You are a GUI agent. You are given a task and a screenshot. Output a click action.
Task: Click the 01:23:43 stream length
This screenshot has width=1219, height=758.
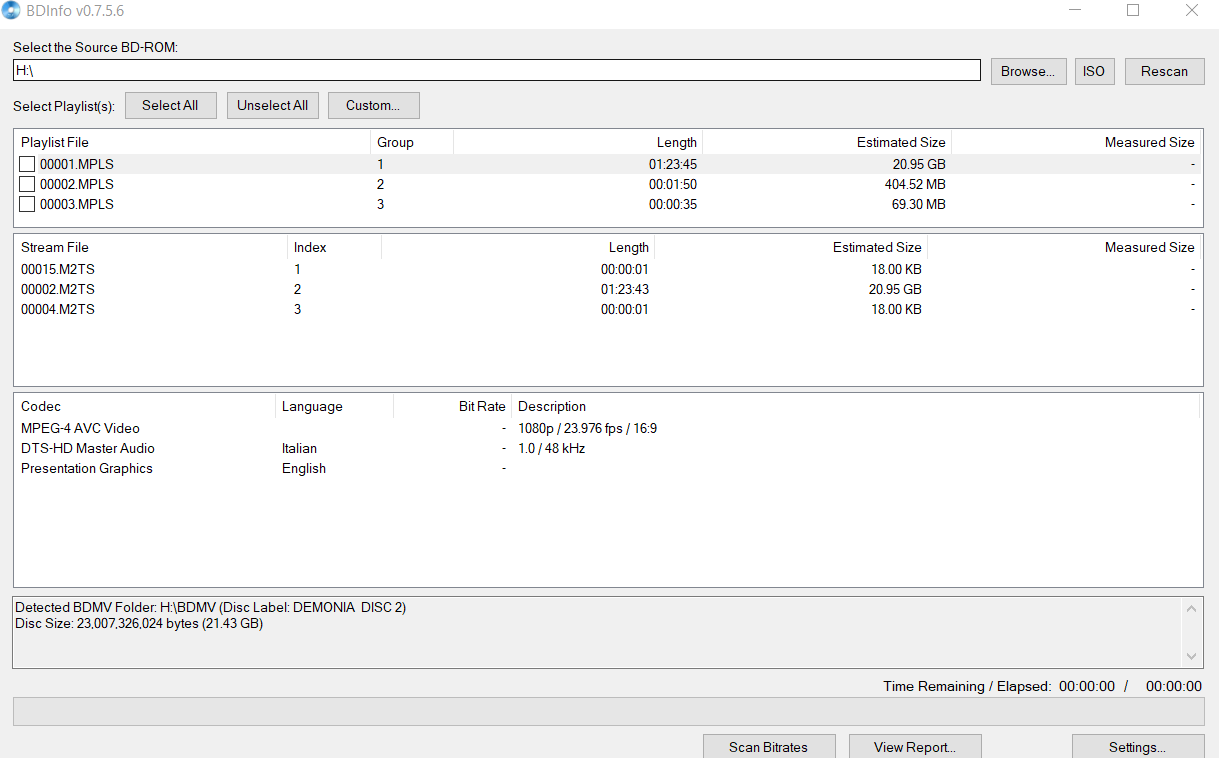tap(625, 289)
